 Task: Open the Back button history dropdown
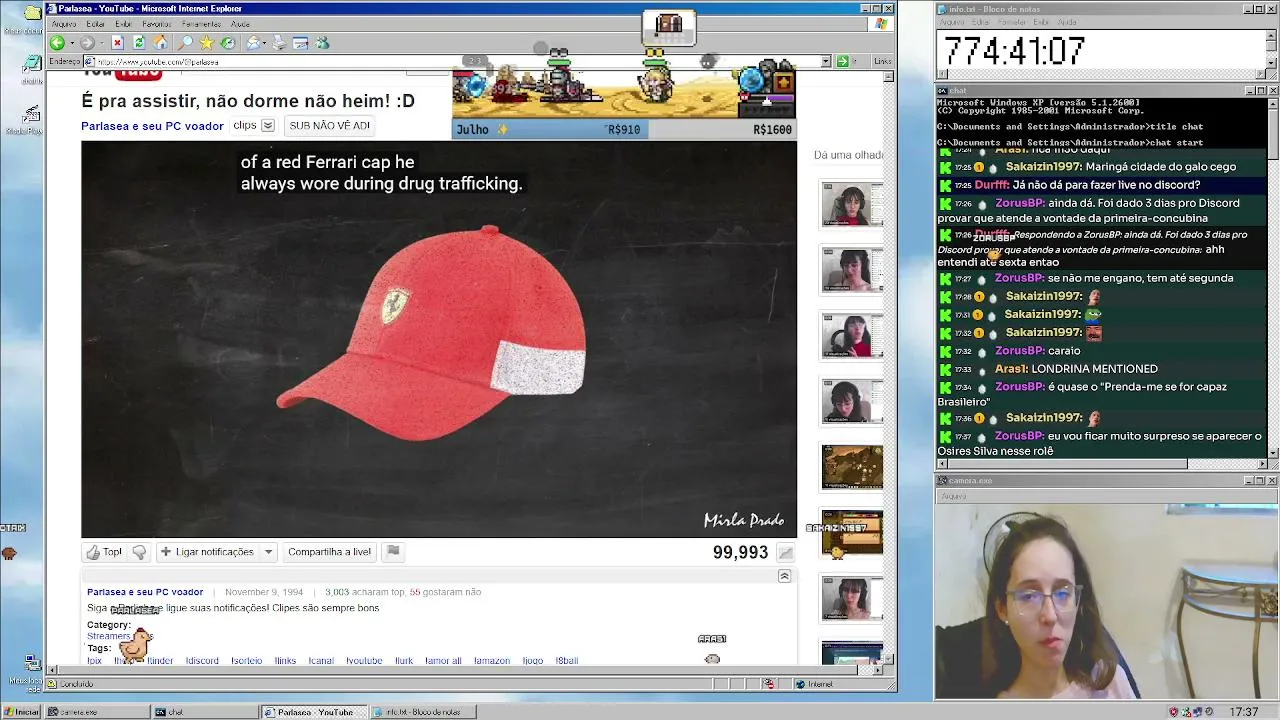(70, 43)
